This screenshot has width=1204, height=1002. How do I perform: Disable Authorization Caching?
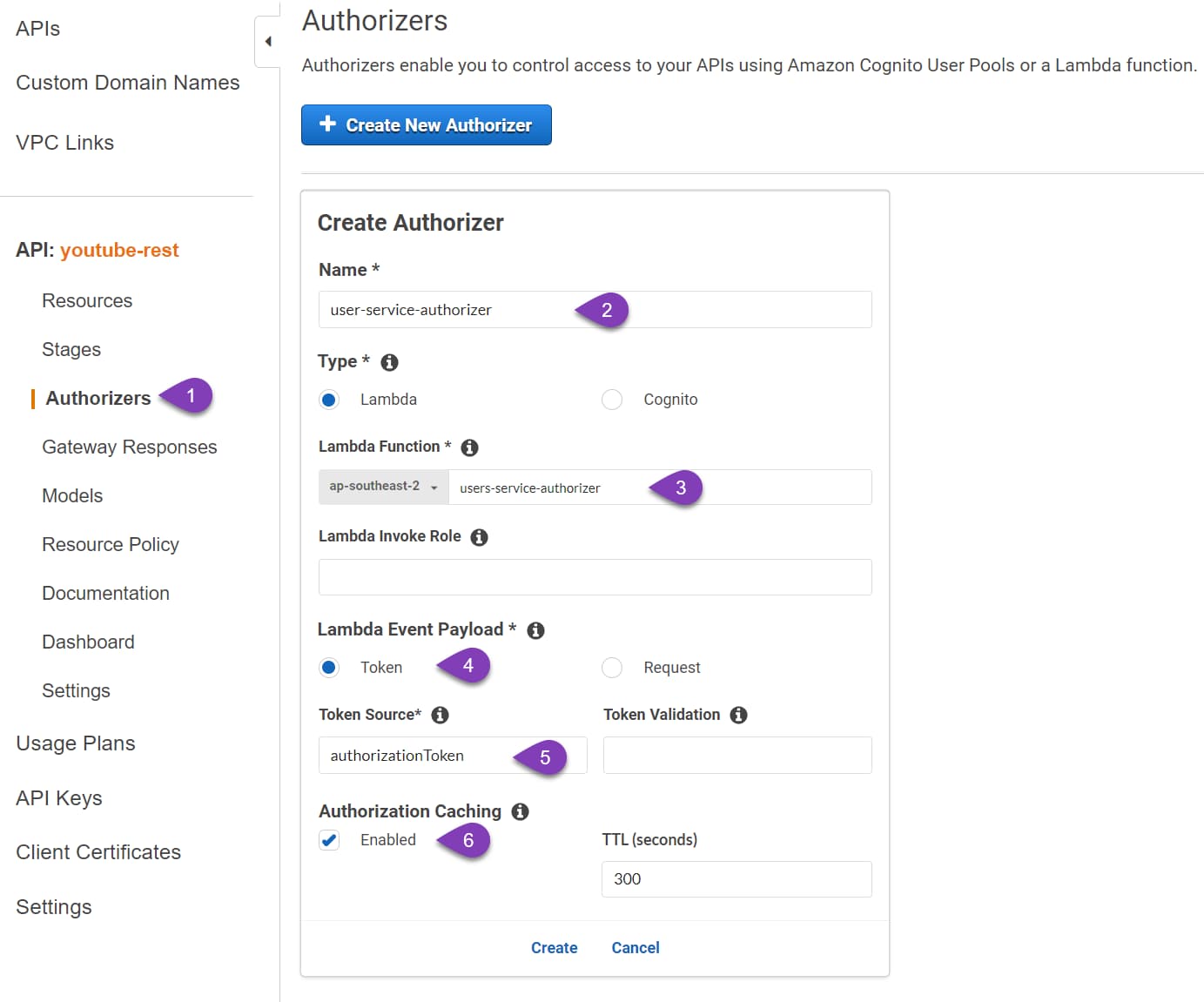(x=329, y=840)
